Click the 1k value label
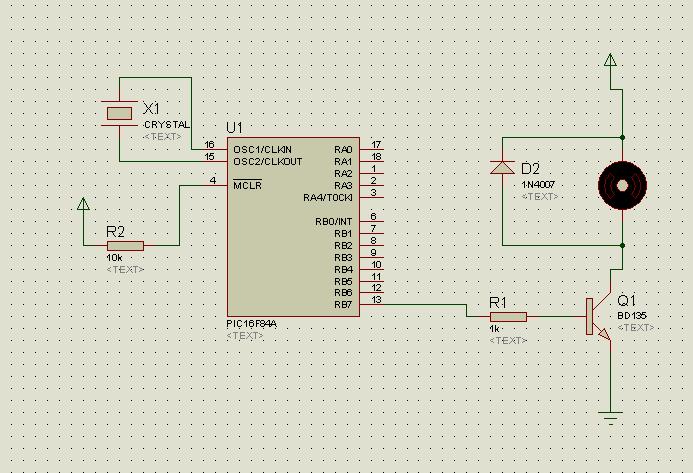This screenshot has width=693, height=473. pyautogui.click(x=495, y=329)
